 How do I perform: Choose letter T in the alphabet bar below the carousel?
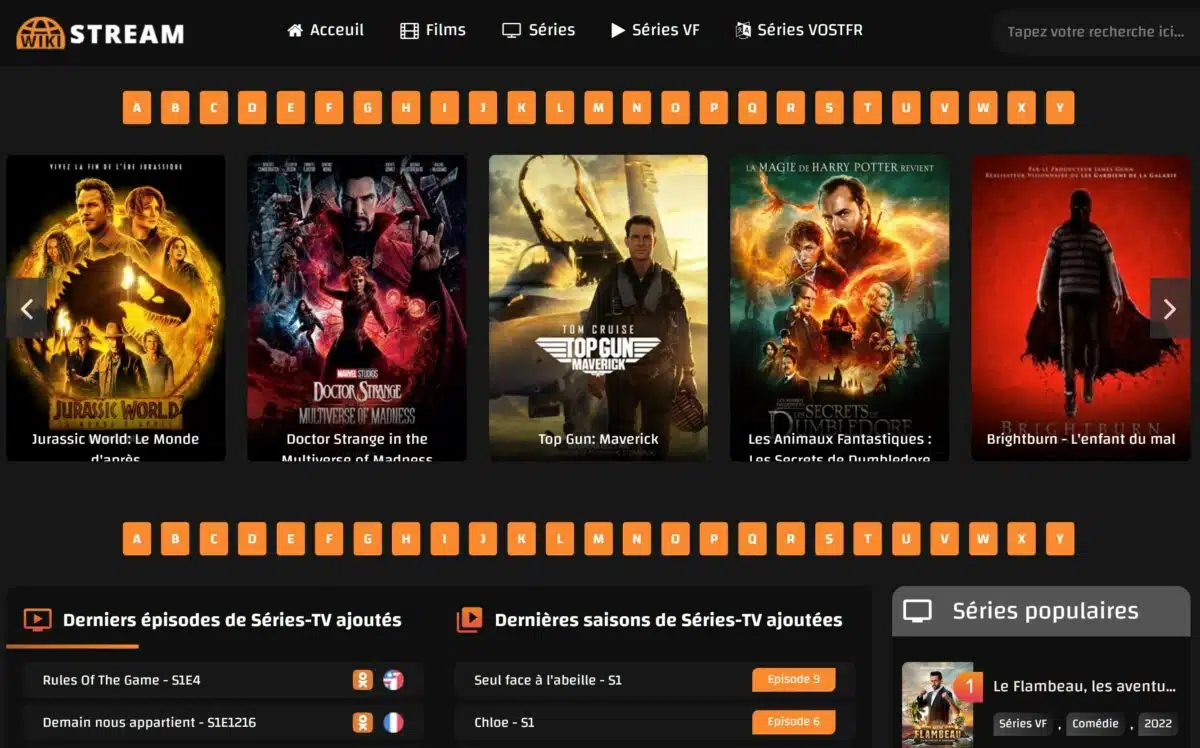[x=868, y=539]
